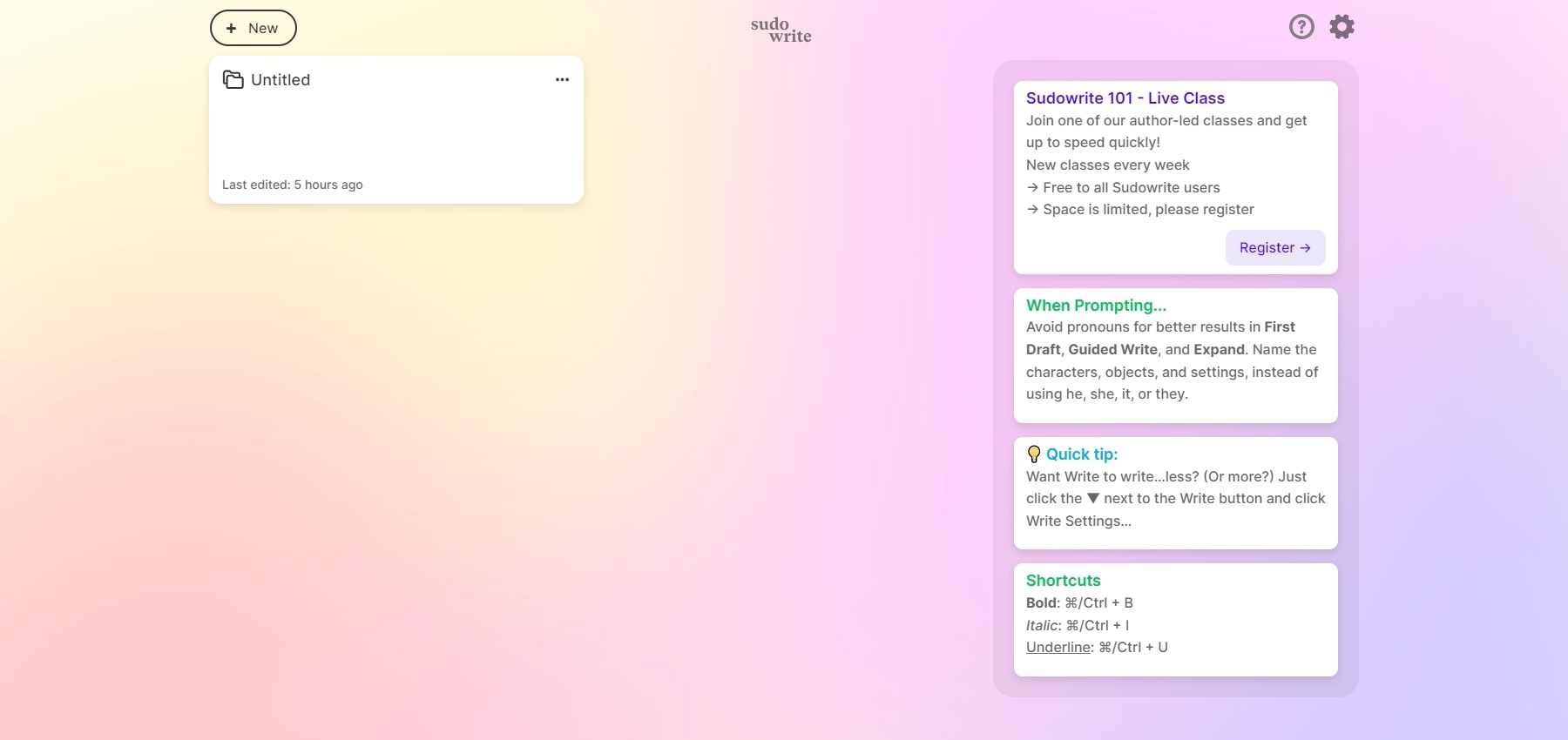Click the Shortcuts heading
The image size is (1568, 740).
pos(1063,581)
